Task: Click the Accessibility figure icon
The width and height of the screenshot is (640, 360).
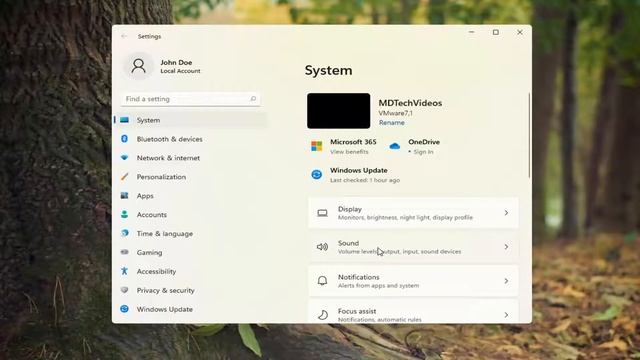Action: [124, 271]
